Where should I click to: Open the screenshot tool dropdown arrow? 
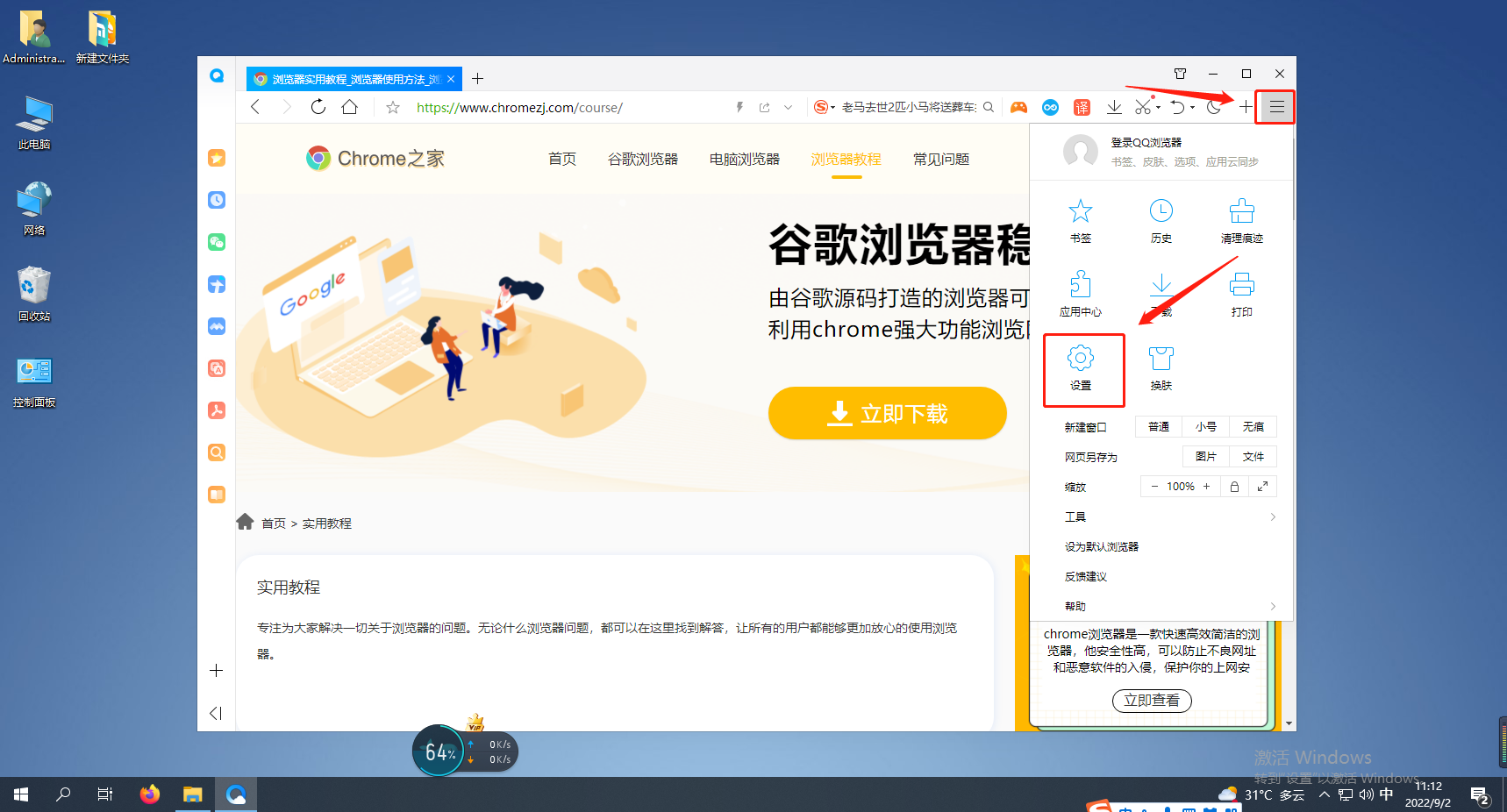coord(1158,107)
